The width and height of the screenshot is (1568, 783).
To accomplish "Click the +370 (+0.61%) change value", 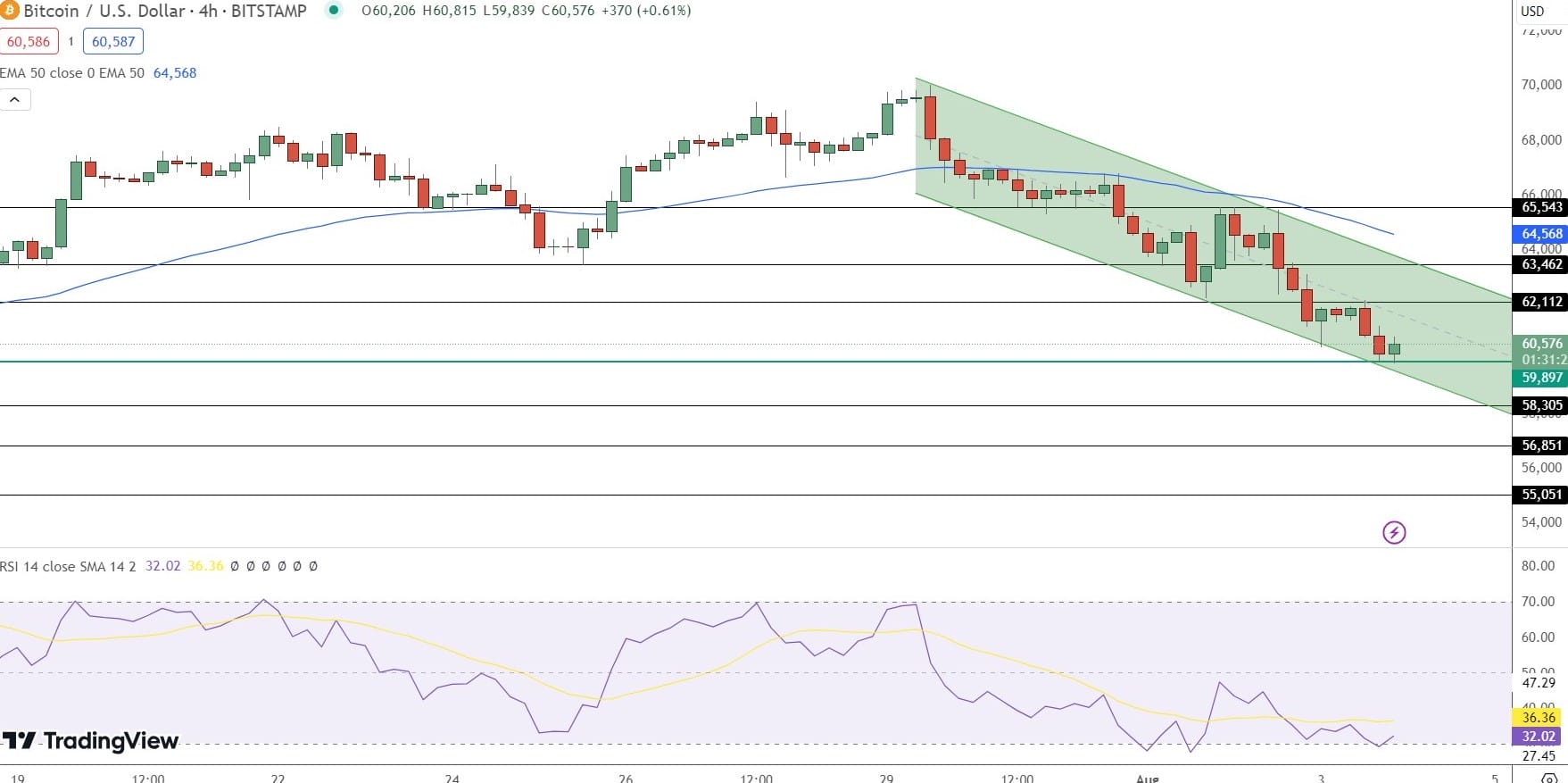I will tap(646, 11).
